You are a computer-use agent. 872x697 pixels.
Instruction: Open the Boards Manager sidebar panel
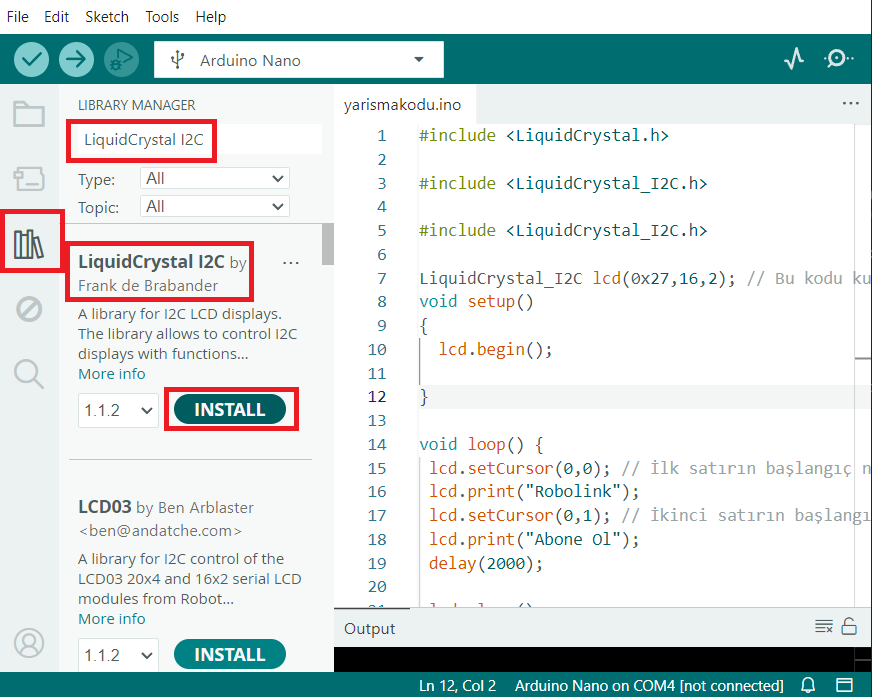[x=29, y=179]
